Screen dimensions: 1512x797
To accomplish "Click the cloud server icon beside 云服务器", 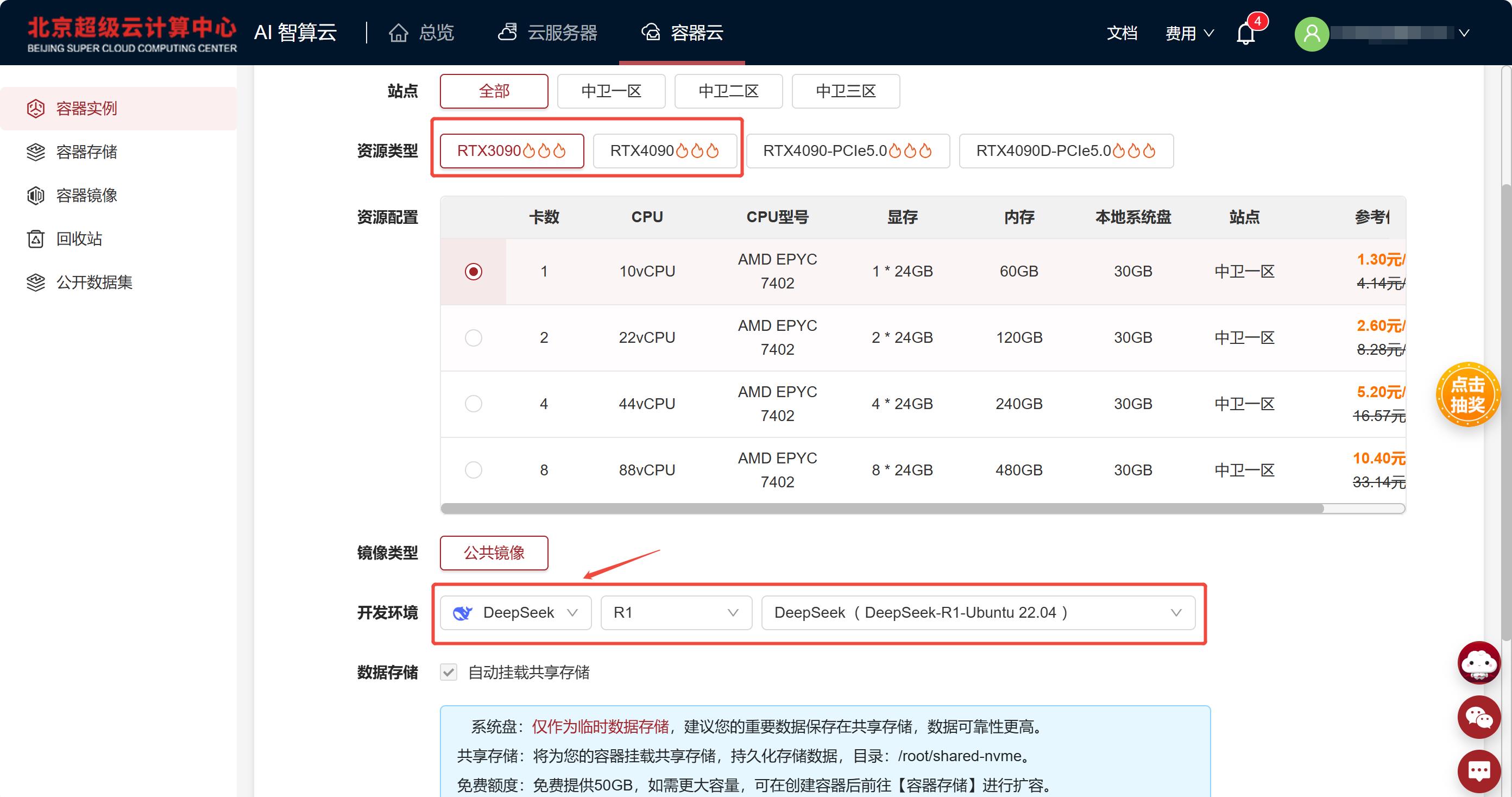I will (x=508, y=32).
